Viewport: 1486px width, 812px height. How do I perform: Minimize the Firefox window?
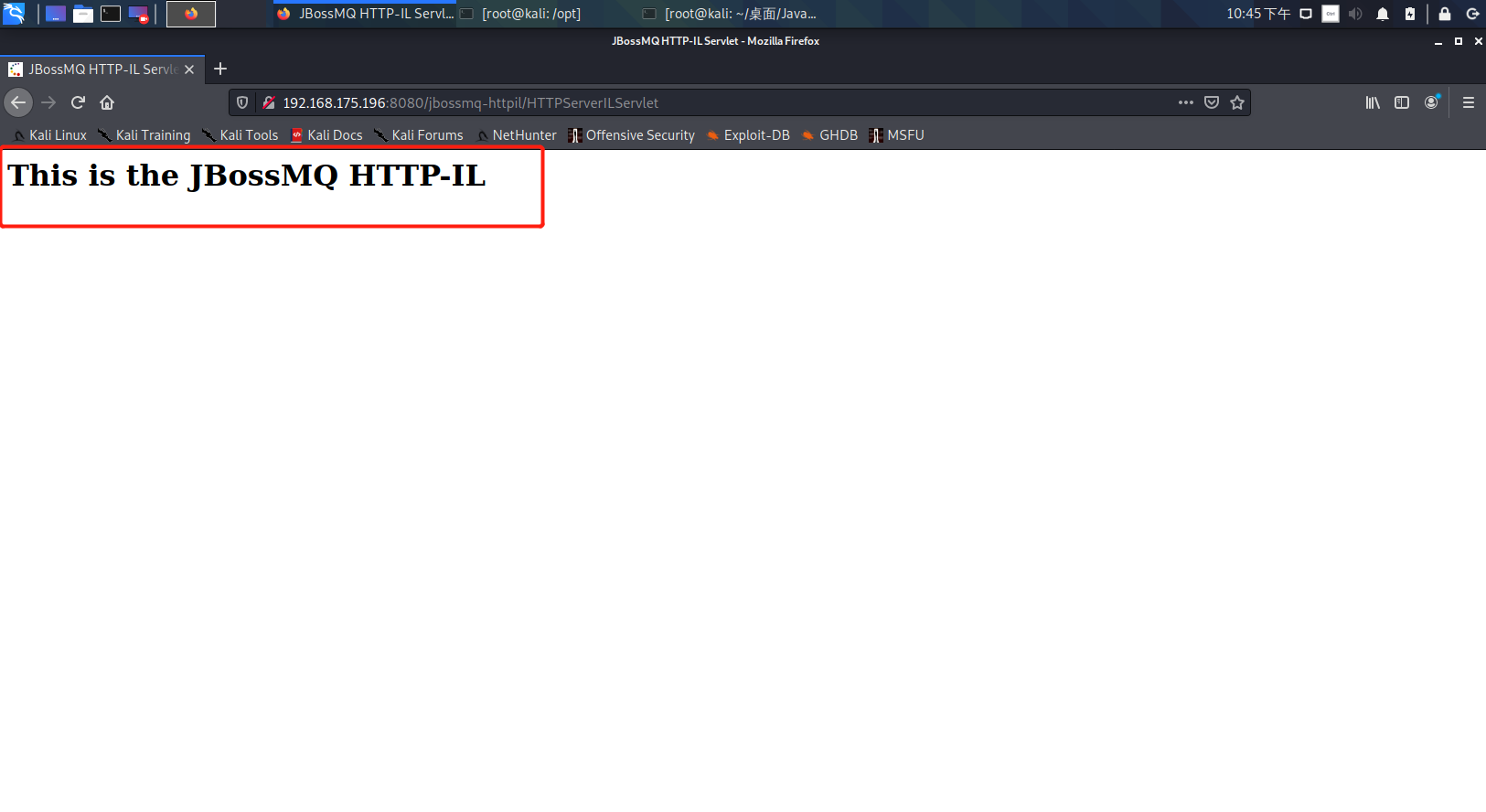(x=1438, y=41)
